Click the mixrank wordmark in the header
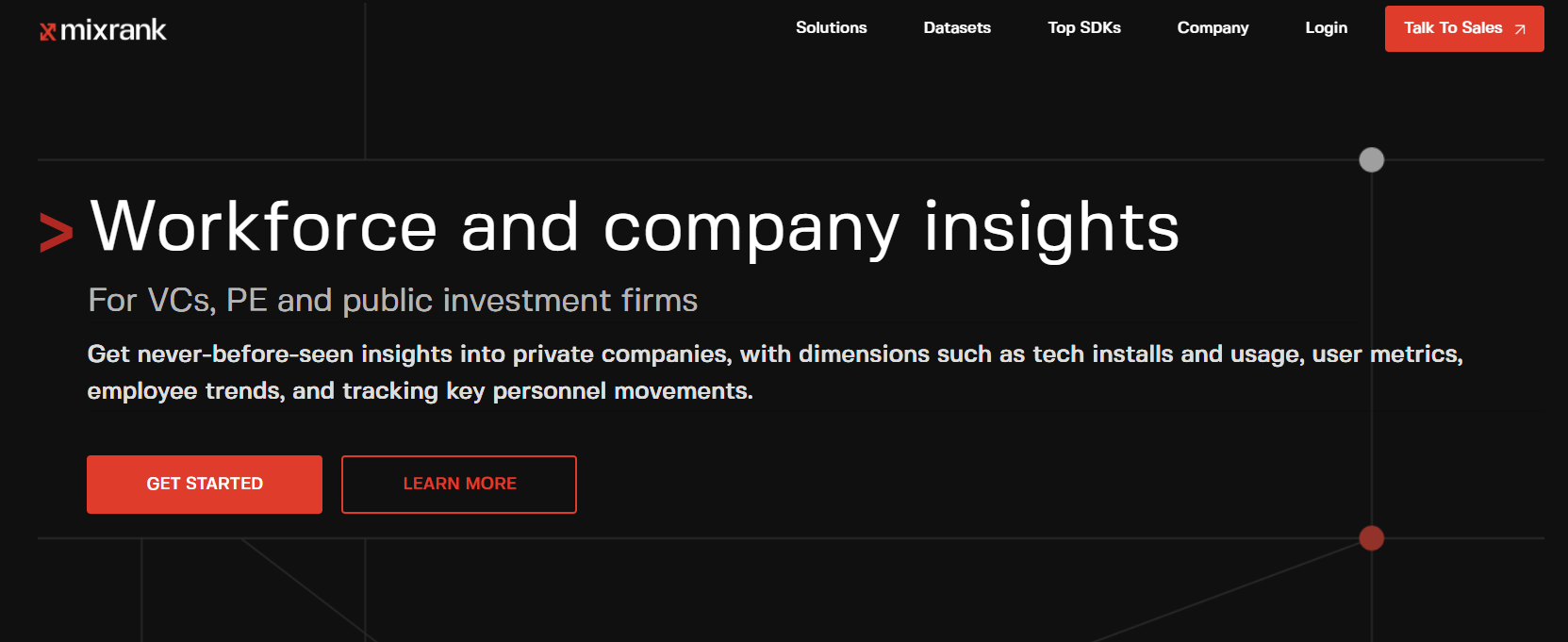 (113, 28)
